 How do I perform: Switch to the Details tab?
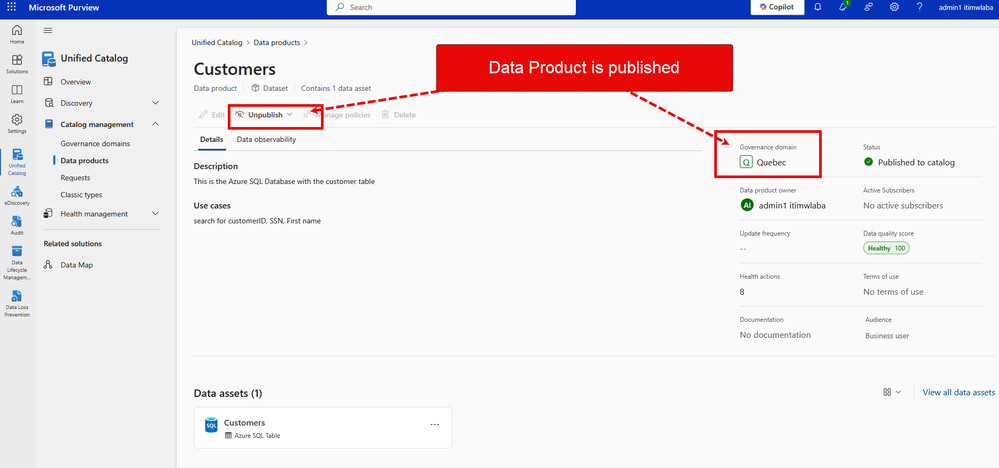[212, 139]
